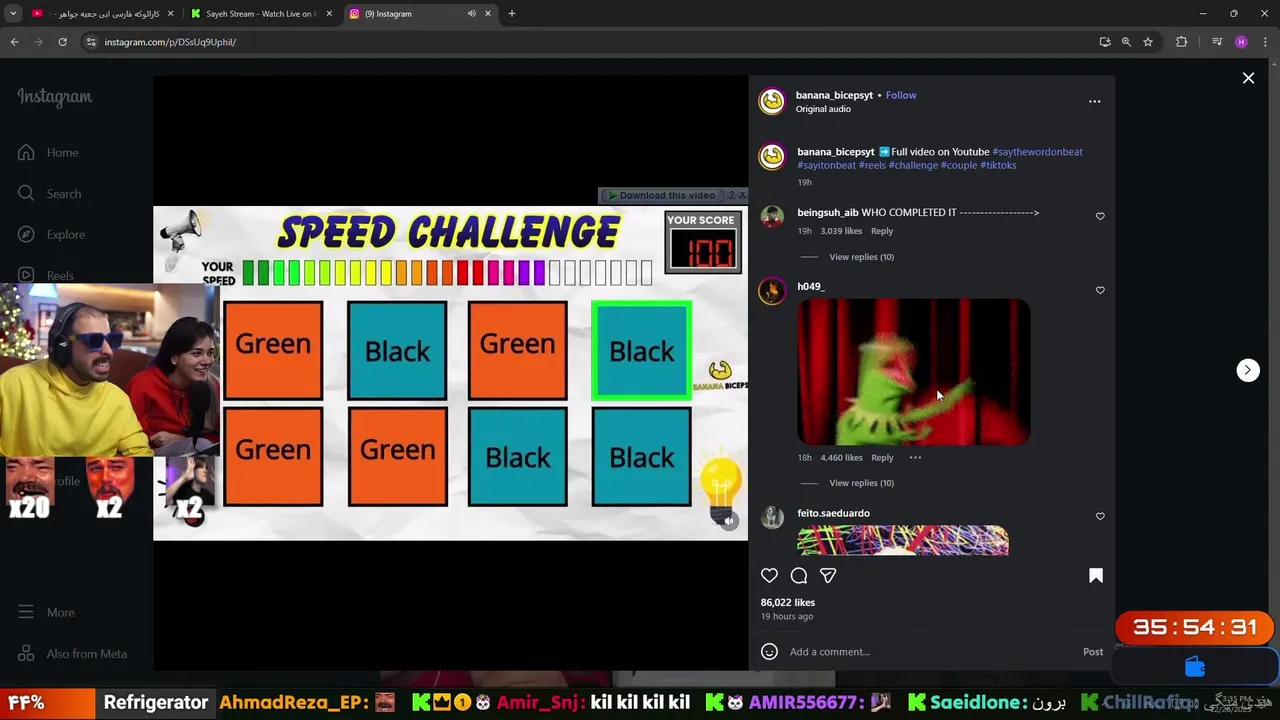Open the zoom magnifier icon in address bar
The width and height of the screenshot is (1280, 720).
1126,42
